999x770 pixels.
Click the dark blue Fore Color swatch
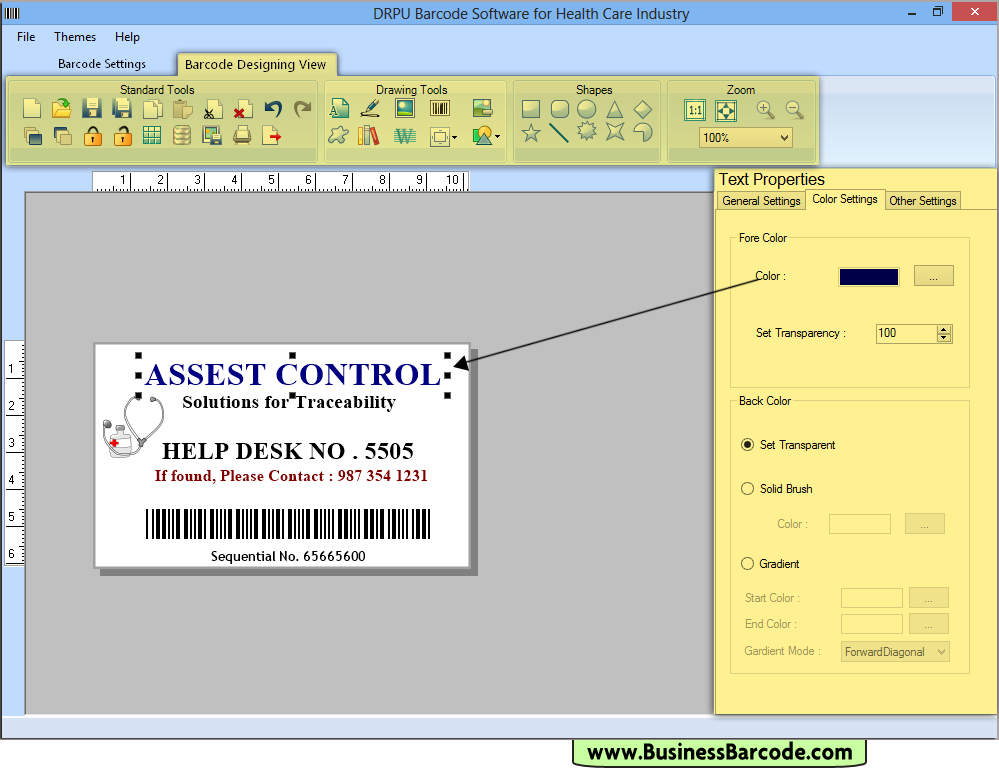868,276
